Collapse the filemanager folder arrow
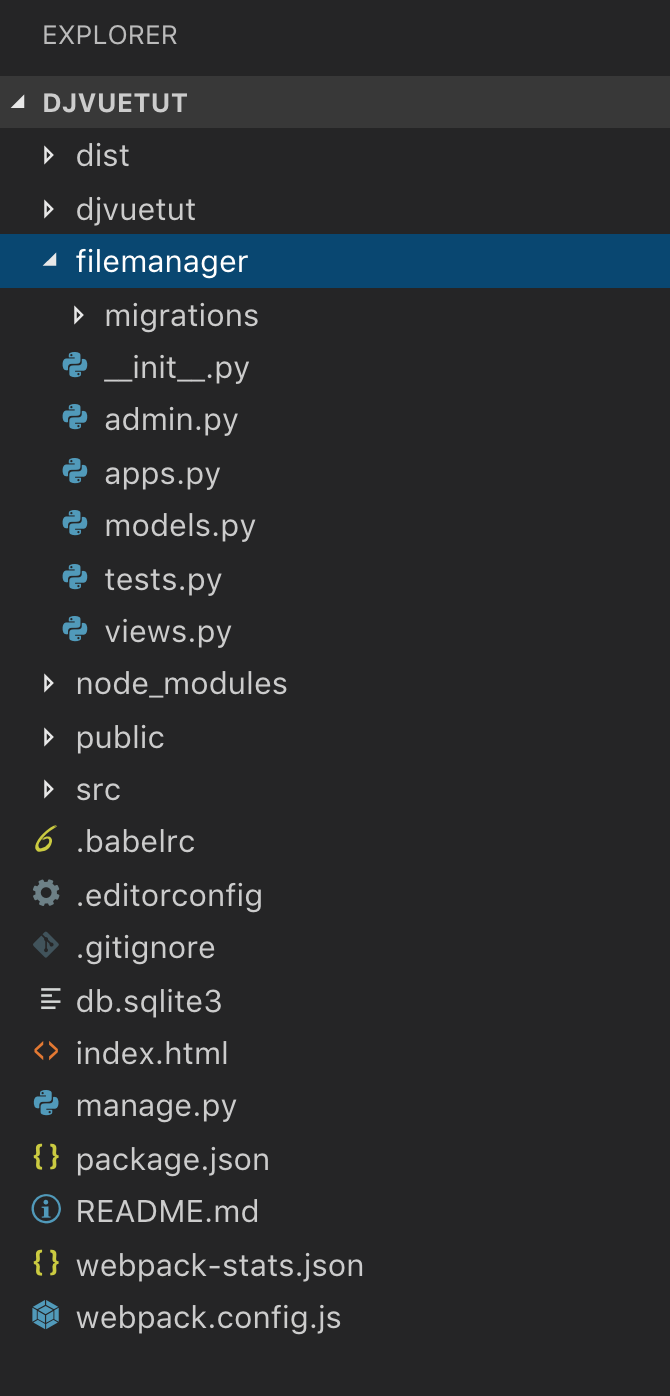This screenshot has width=670, height=1396. coord(48,261)
